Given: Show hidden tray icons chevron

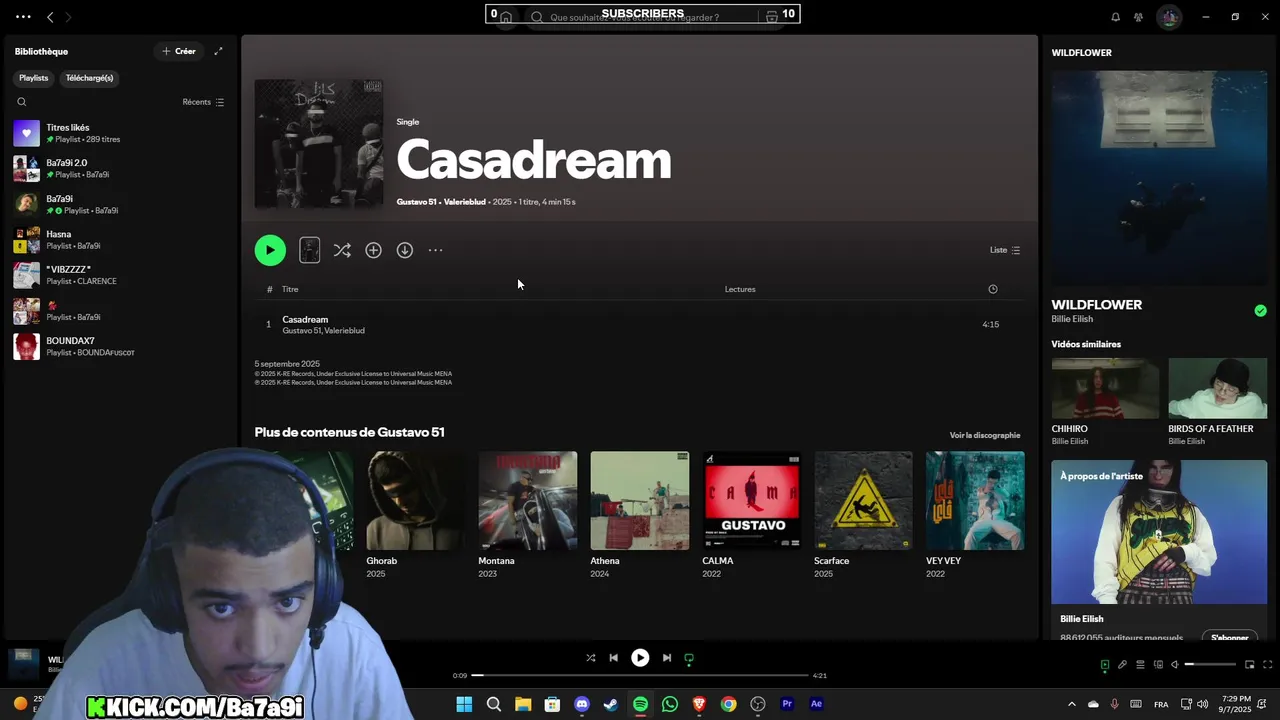Looking at the screenshot, I should pyautogui.click(x=1072, y=704).
